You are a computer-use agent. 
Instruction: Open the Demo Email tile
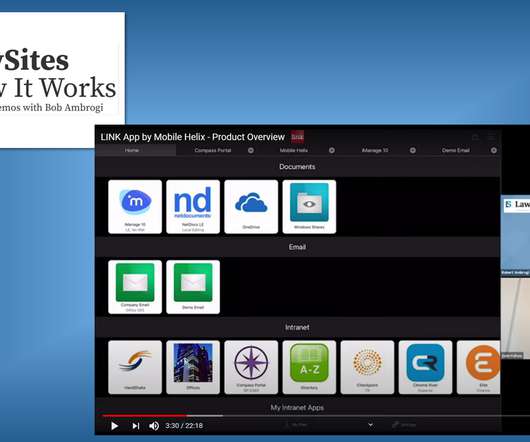tap(193, 287)
